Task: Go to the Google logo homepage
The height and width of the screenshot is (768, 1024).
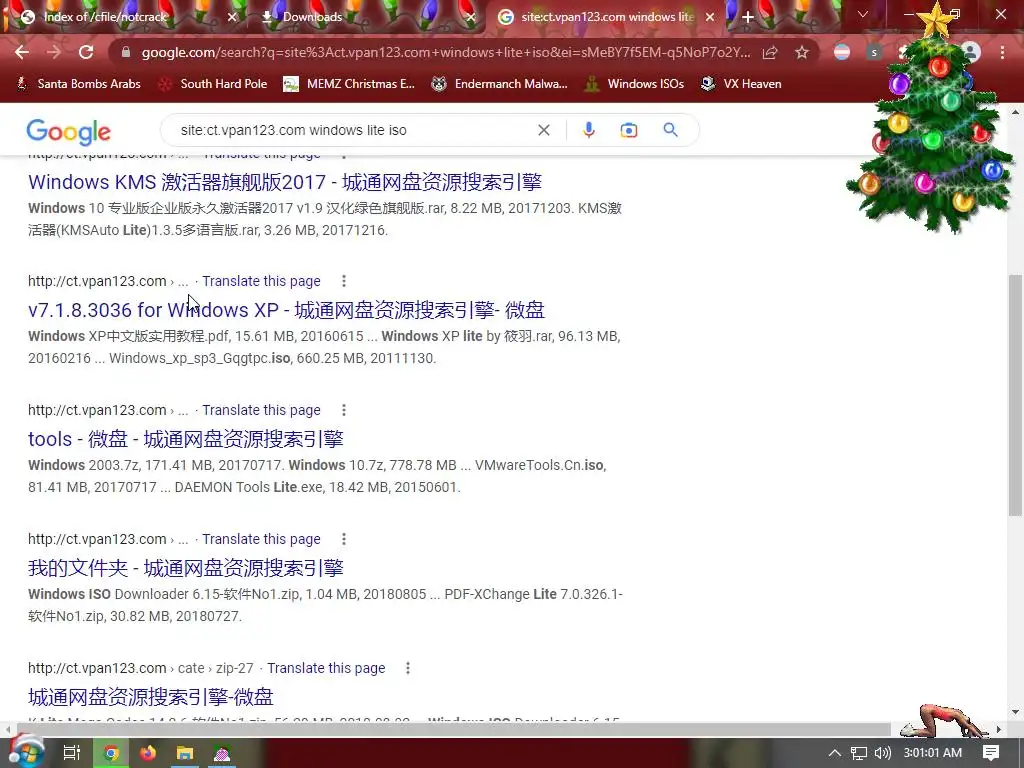Action: point(69,132)
